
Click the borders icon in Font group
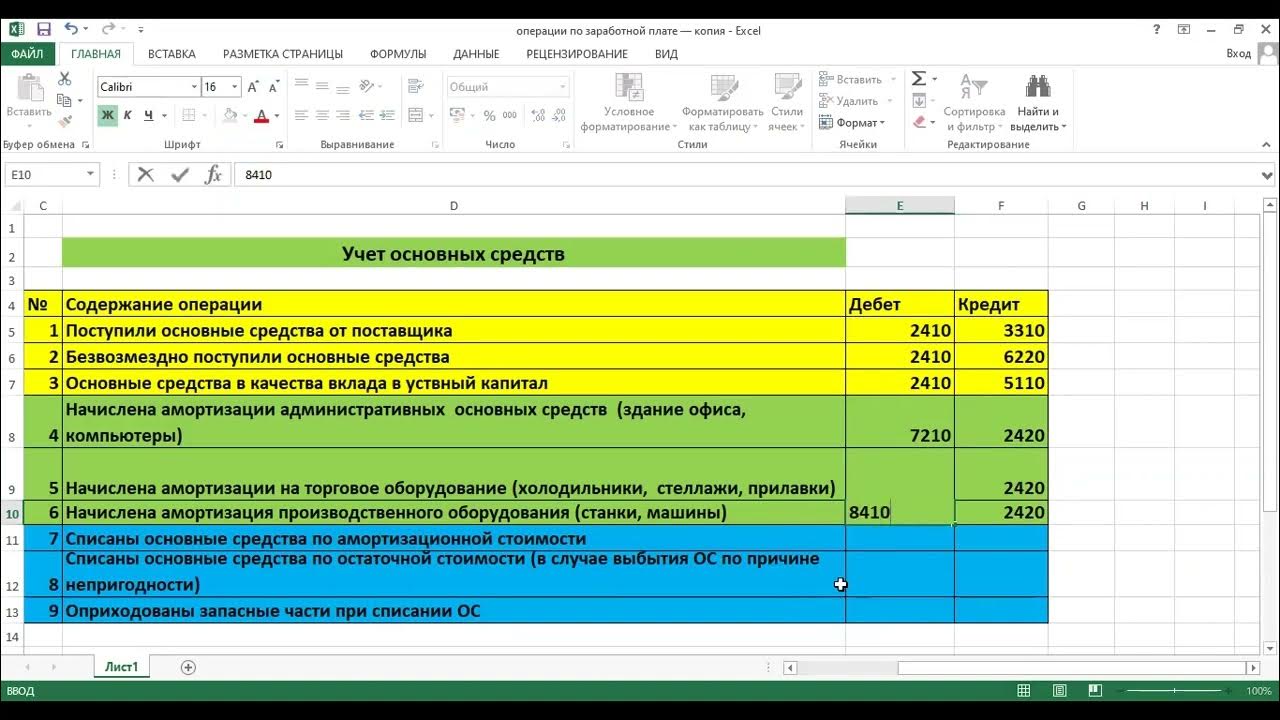click(189, 116)
